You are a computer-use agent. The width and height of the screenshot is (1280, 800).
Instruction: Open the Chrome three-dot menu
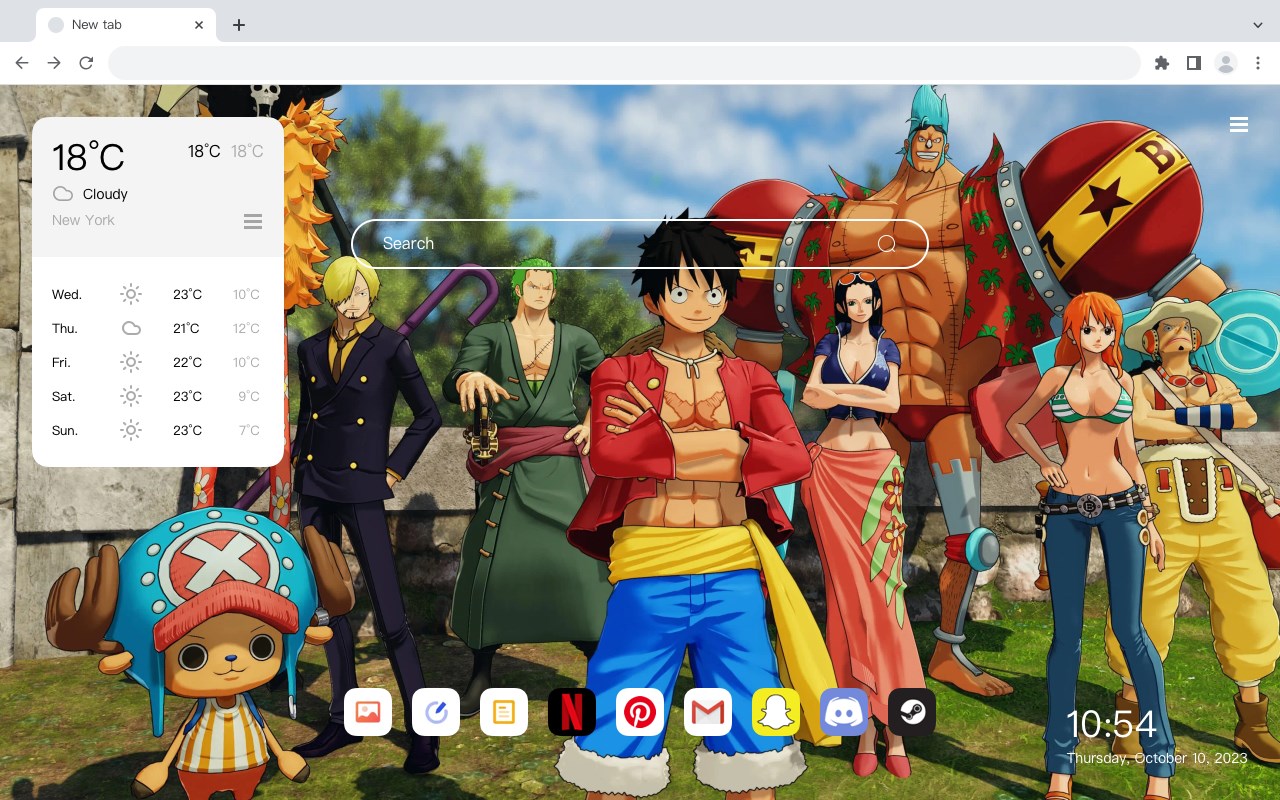[1258, 63]
